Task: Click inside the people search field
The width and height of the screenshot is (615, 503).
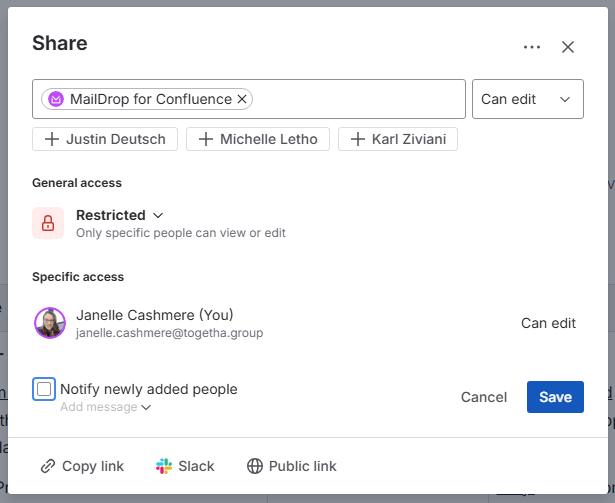Action: point(360,99)
